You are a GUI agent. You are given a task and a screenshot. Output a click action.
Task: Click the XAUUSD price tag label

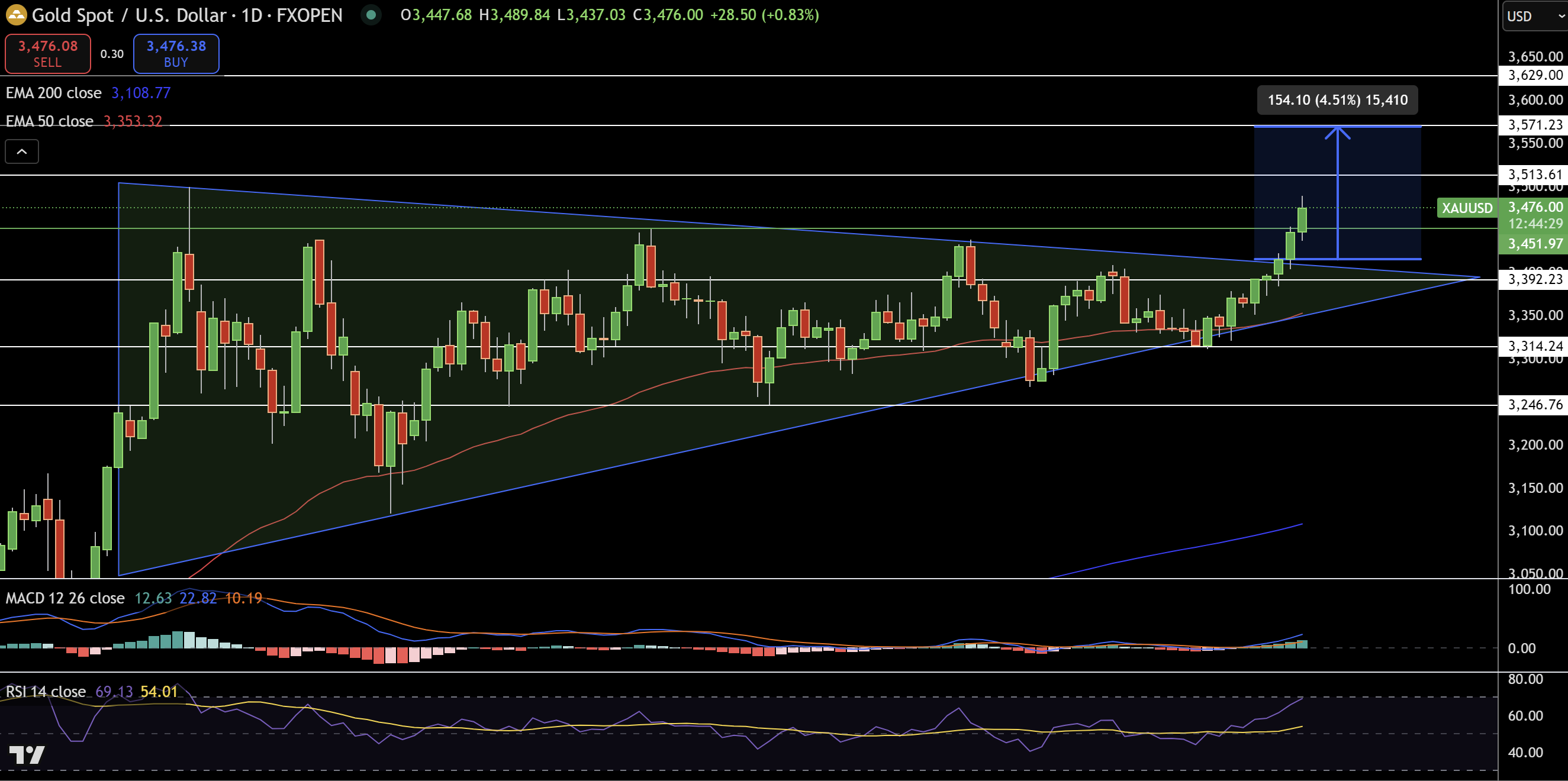pos(1467,208)
